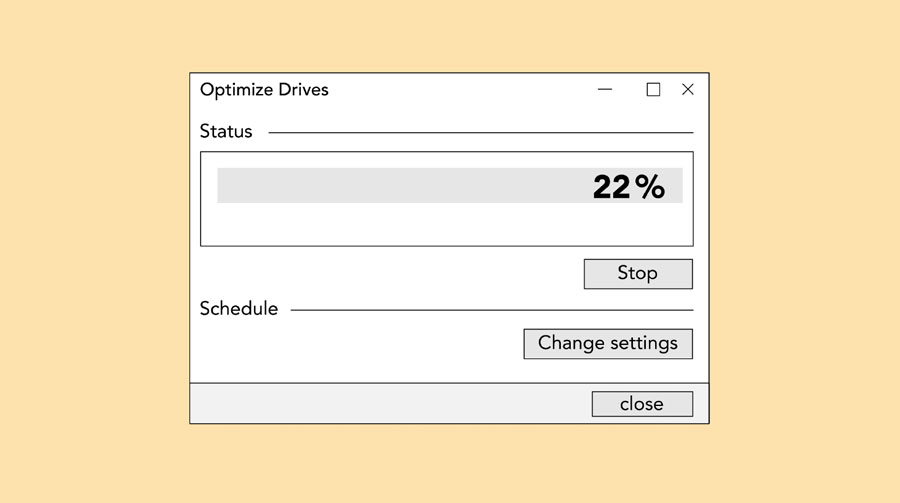Click empty space below the progress bar inside status box
Viewport: 900px width, 503px height.
446,225
